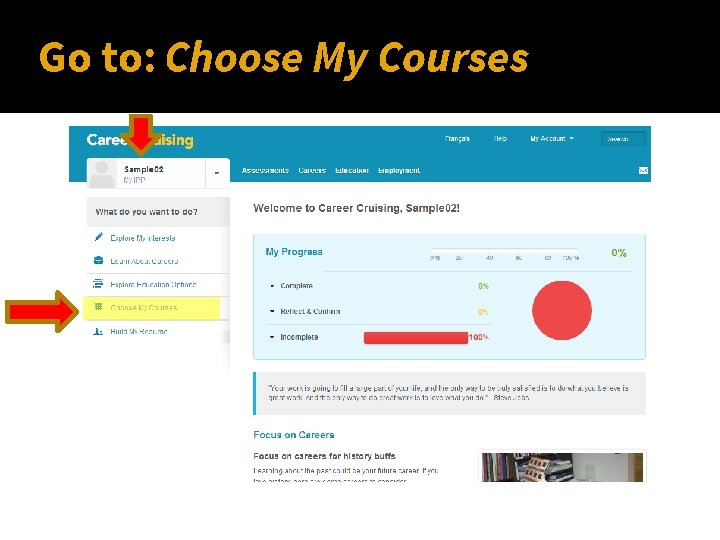Image resolution: width=720 pixels, height=540 pixels.
Task: Click the Career Cruising logo
Action: pyautogui.click(x=140, y=140)
